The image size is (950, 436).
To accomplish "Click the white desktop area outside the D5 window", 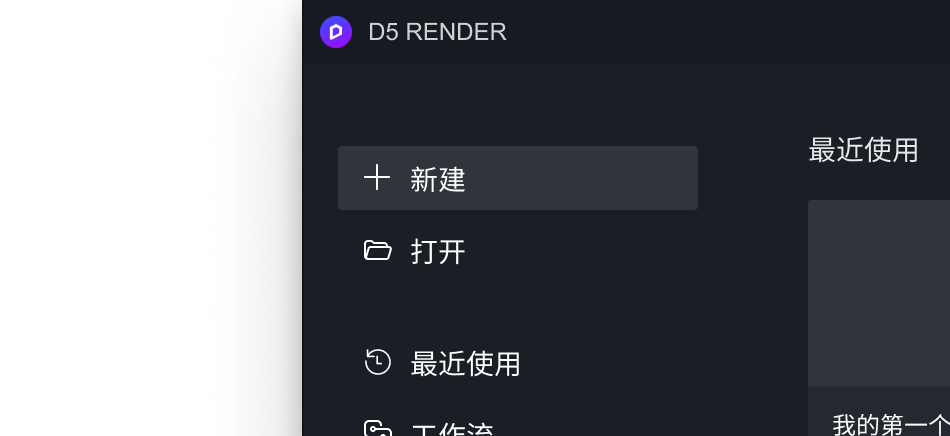I will [x=150, y=218].
